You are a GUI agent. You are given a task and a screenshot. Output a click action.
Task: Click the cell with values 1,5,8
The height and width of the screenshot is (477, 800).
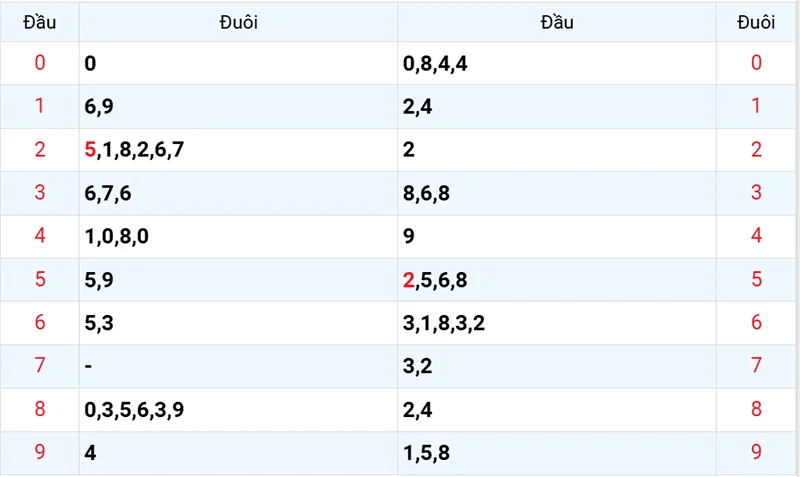426,452
